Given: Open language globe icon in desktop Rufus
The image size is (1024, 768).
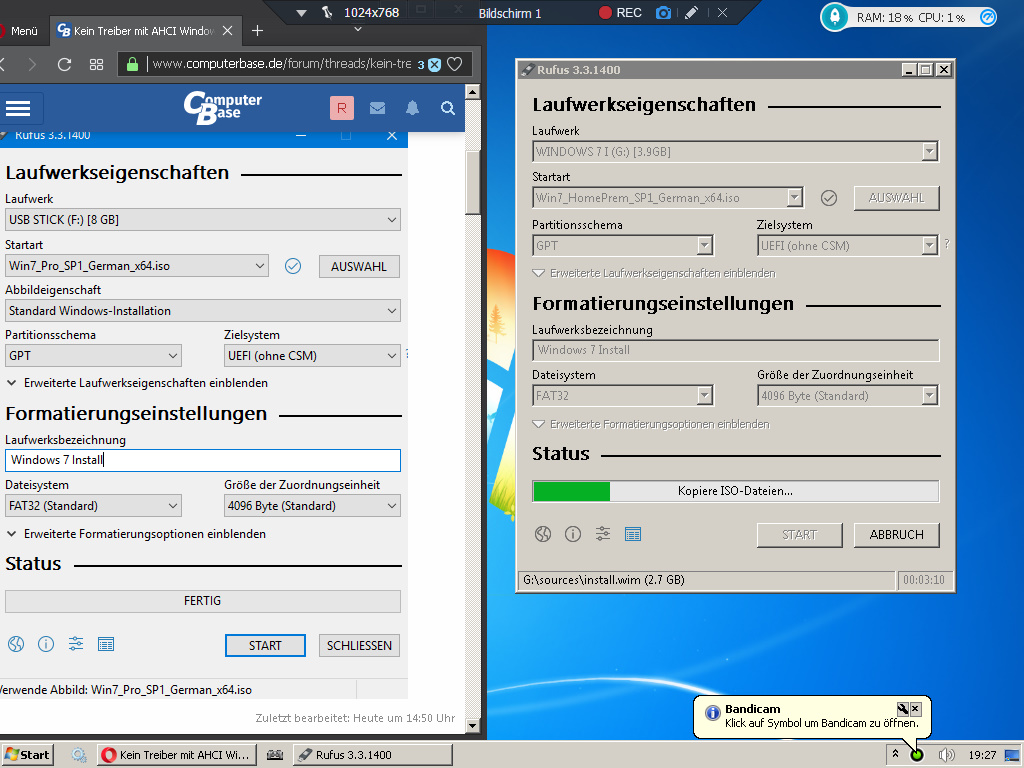Looking at the screenshot, I should tap(543, 534).
